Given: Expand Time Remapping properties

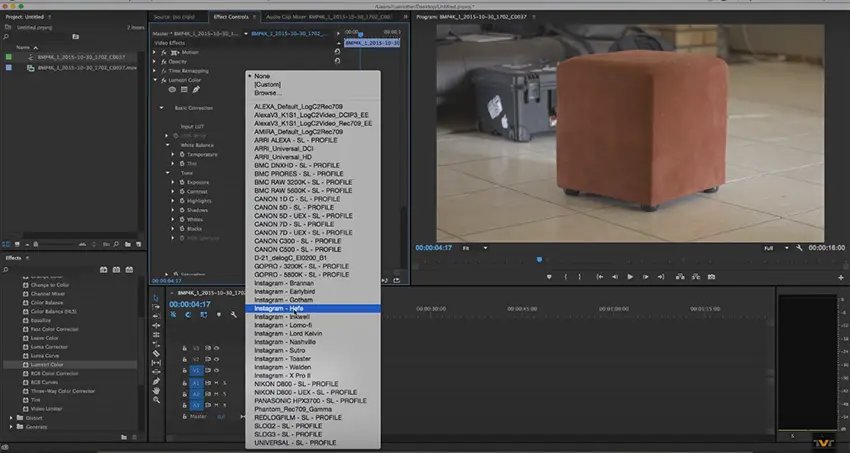Looking at the screenshot, I should [154, 71].
